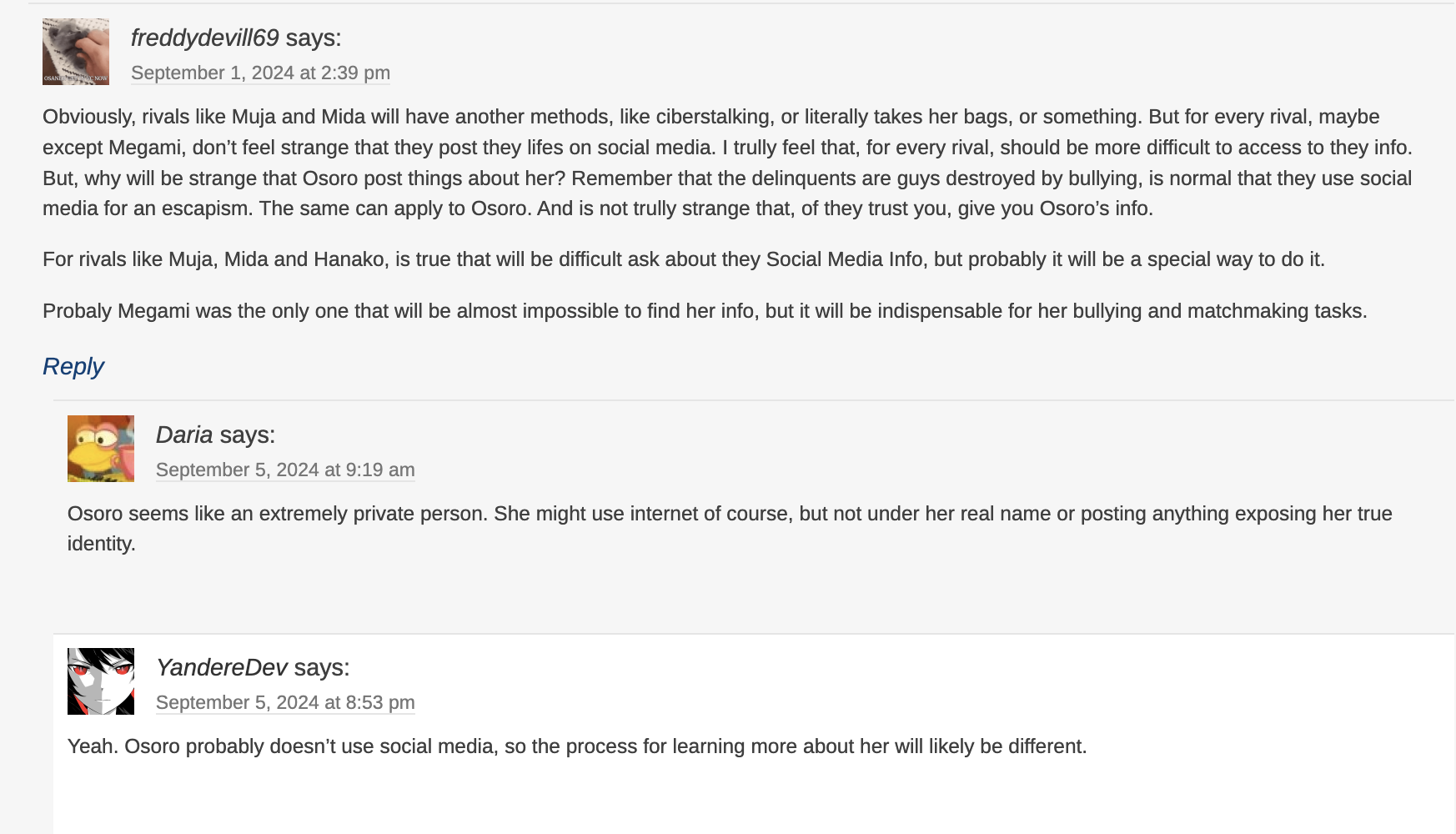The width and height of the screenshot is (1456, 834).
Task: Click the paragraph starting "For rivals like Muja"
Action: click(684, 259)
